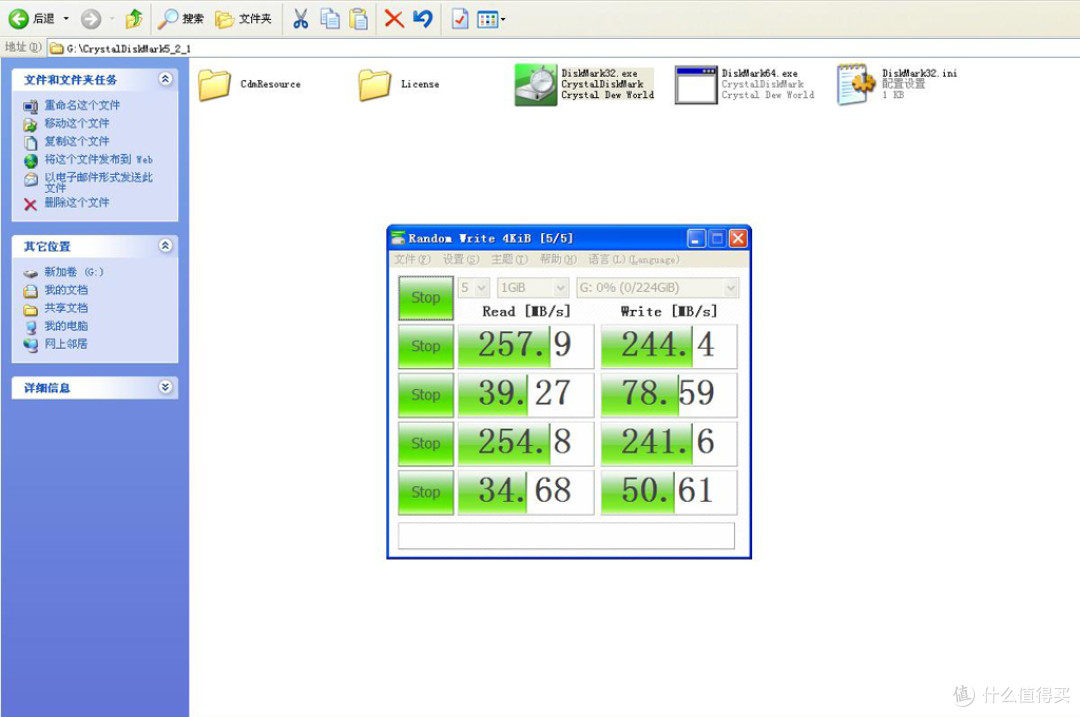Click Stop button beside 254.8 result
Image resolution: width=1080 pixels, height=717 pixels.
[x=426, y=444]
